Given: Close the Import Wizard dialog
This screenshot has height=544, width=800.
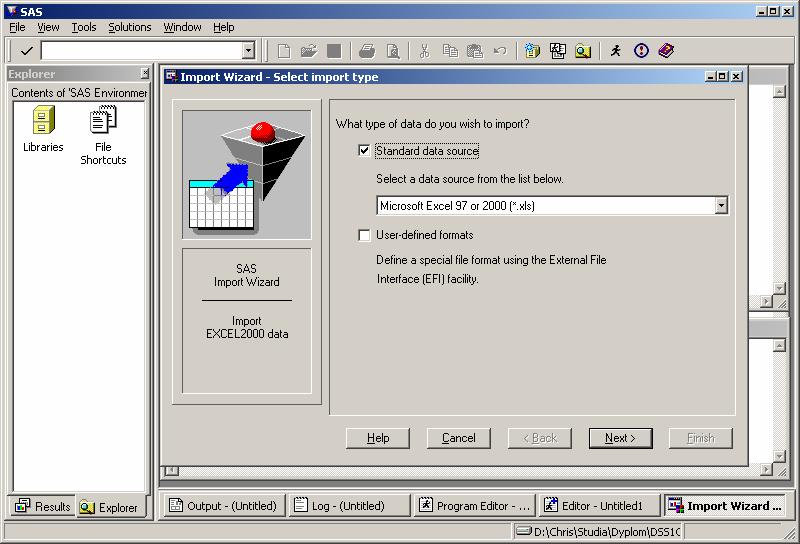Looking at the screenshot, I should 736,77.
